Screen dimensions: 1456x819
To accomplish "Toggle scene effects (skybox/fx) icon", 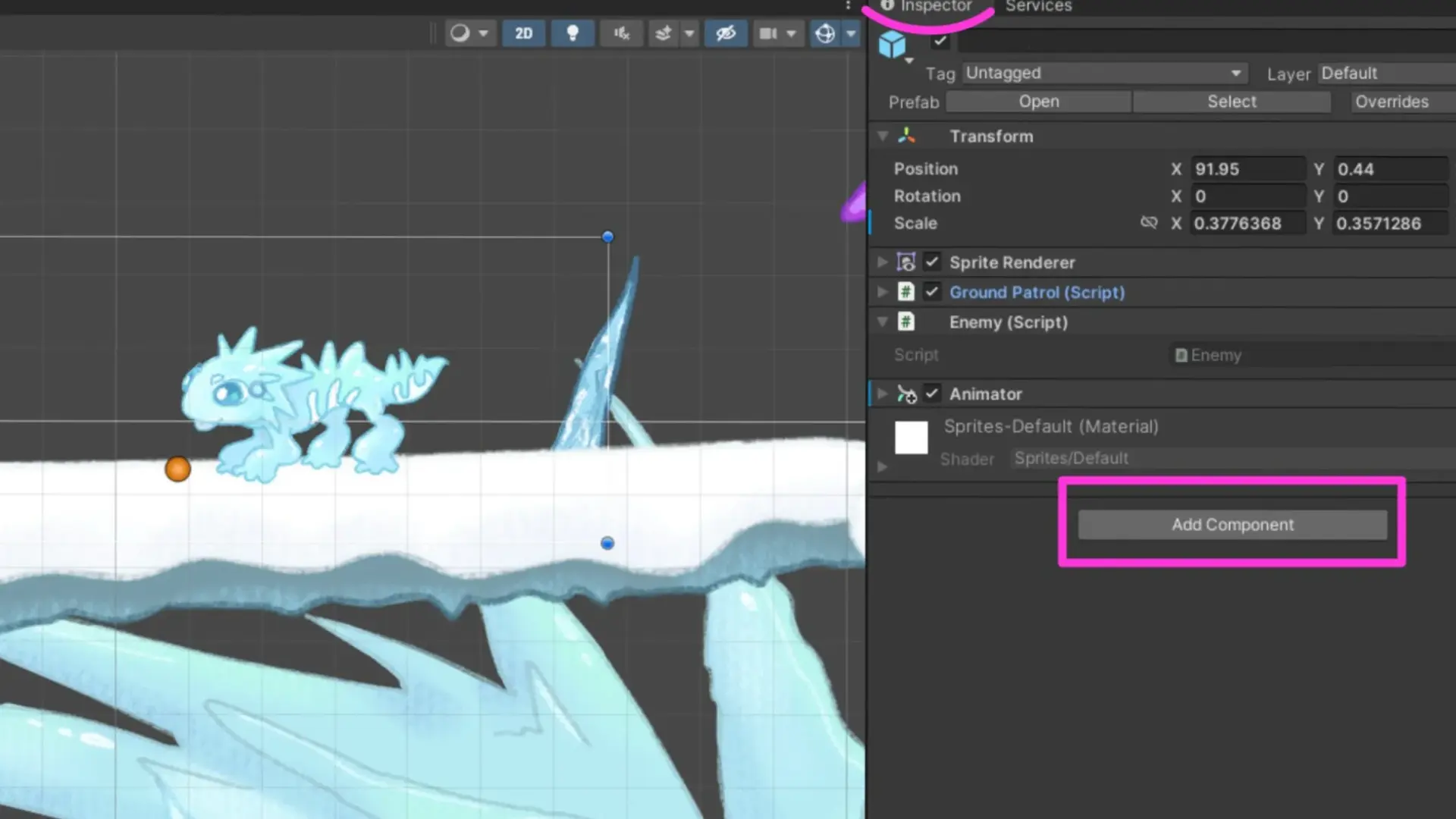I will point(664,33).
